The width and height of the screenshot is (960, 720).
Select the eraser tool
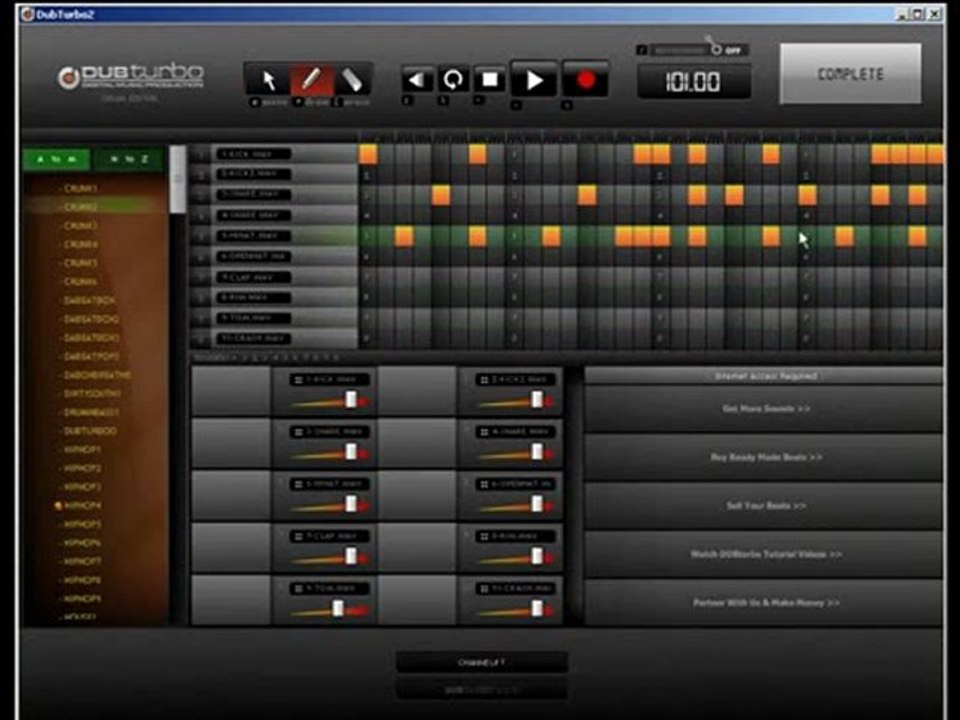click(352, 80)
